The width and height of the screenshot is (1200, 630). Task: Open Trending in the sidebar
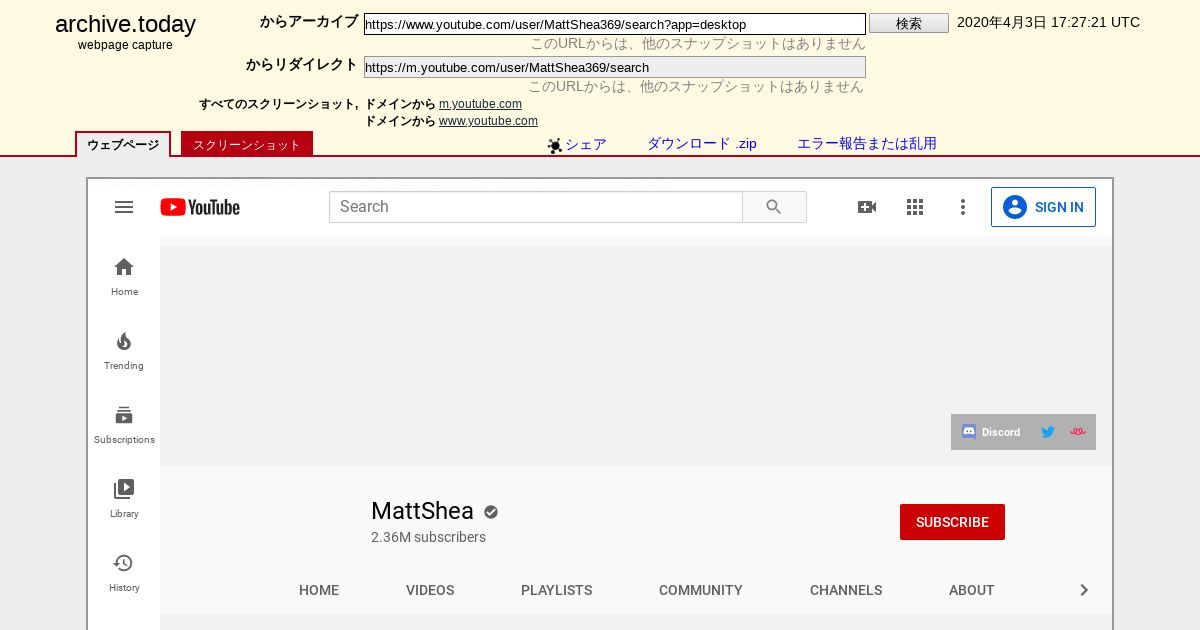tap(124, 351)
